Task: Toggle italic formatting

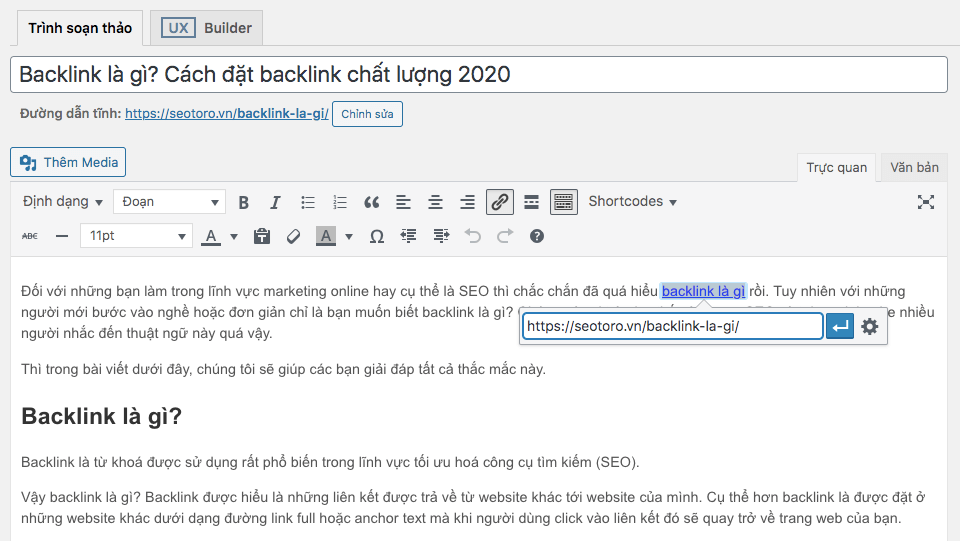Action: pyautogui.click(x=276, y=202)
